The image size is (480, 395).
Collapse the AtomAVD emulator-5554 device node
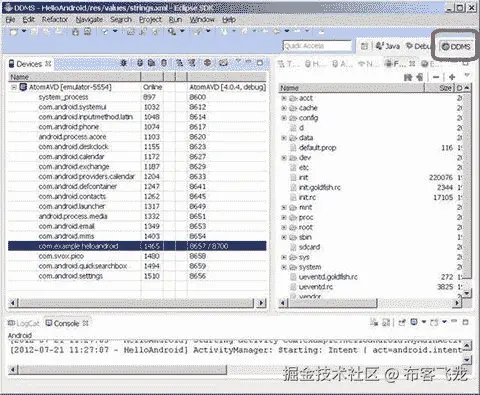(x=14, y=87)
